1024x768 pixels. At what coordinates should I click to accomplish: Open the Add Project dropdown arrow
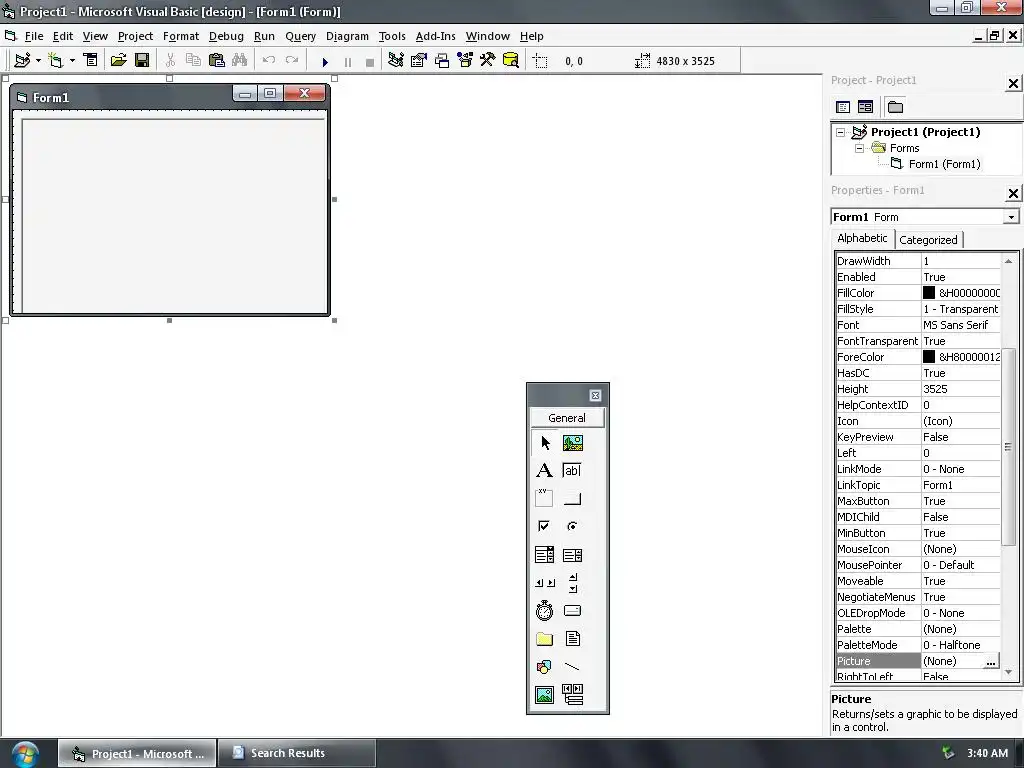click(38, 61)
